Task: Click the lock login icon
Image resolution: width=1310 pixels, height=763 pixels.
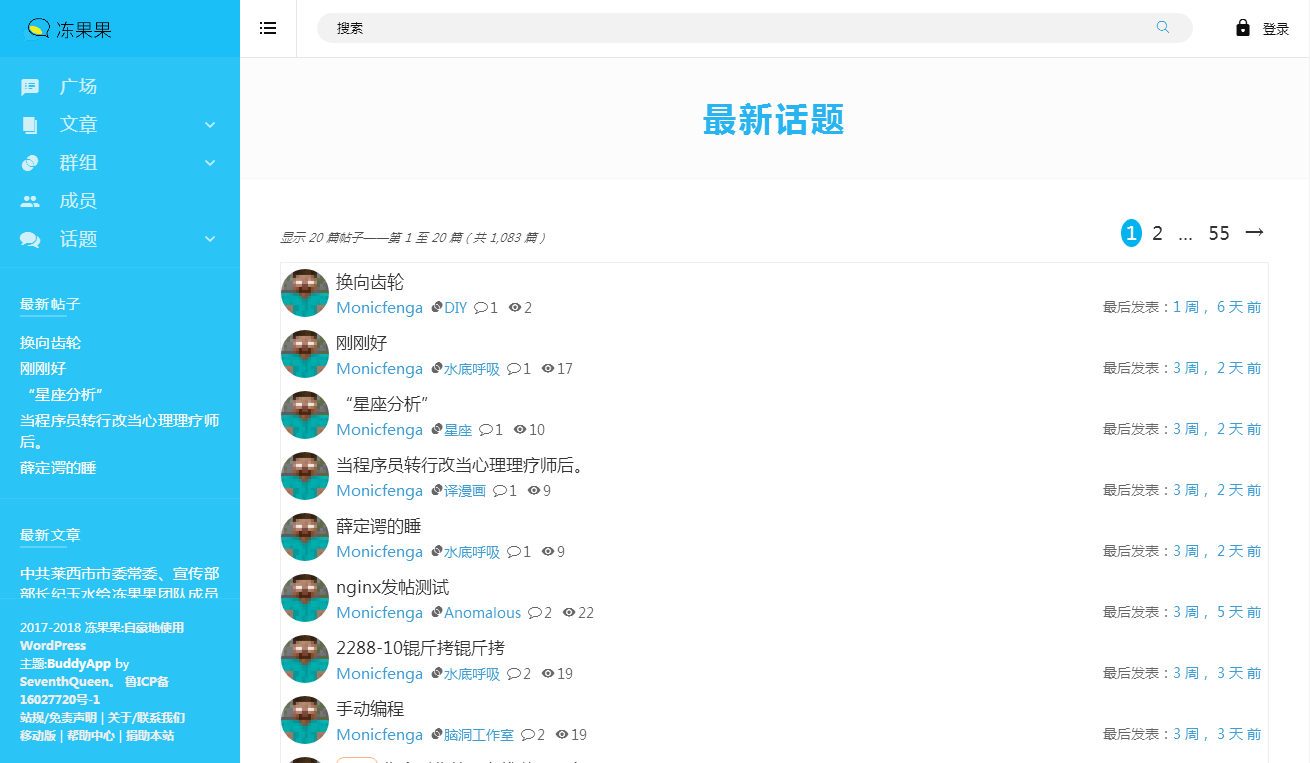Action: click(1243, 28)
